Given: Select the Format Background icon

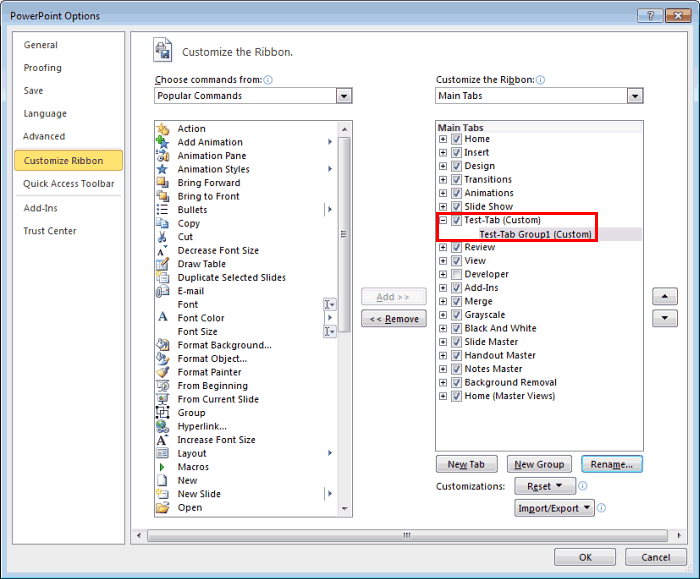Looking at the screenshot, I should (163, 345).
